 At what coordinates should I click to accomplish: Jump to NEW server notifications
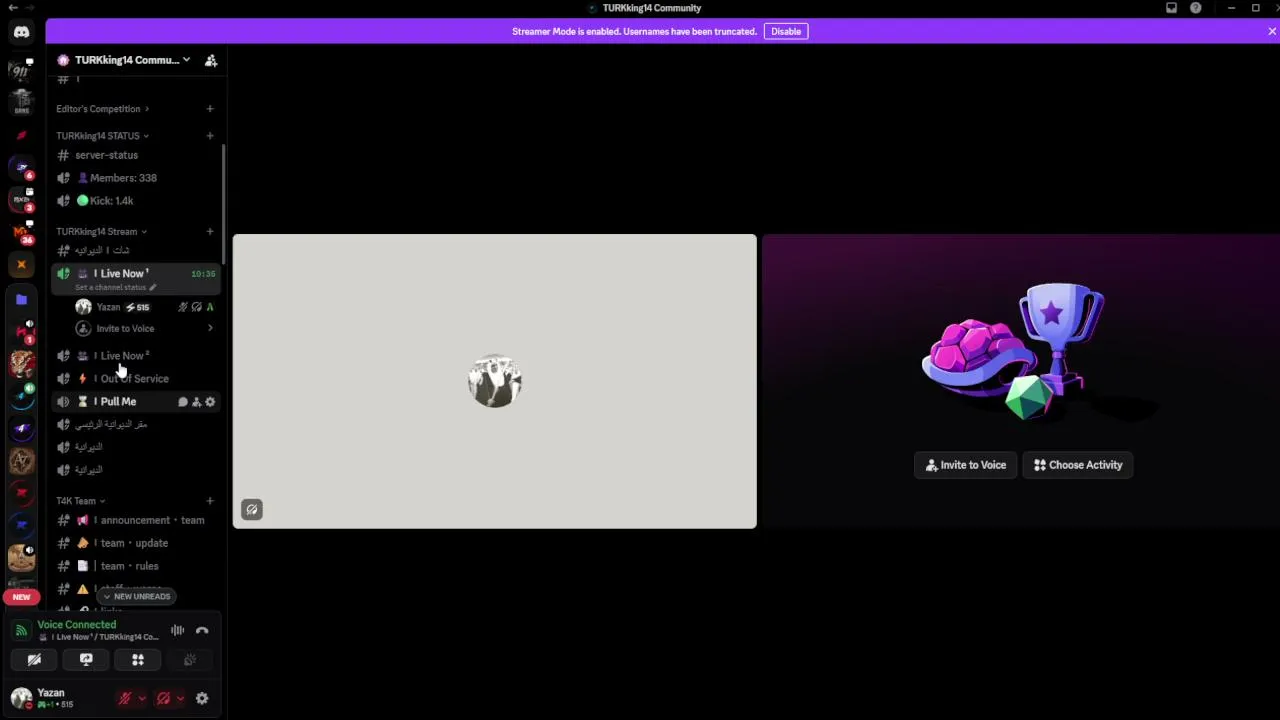click(x=21, y=597)
